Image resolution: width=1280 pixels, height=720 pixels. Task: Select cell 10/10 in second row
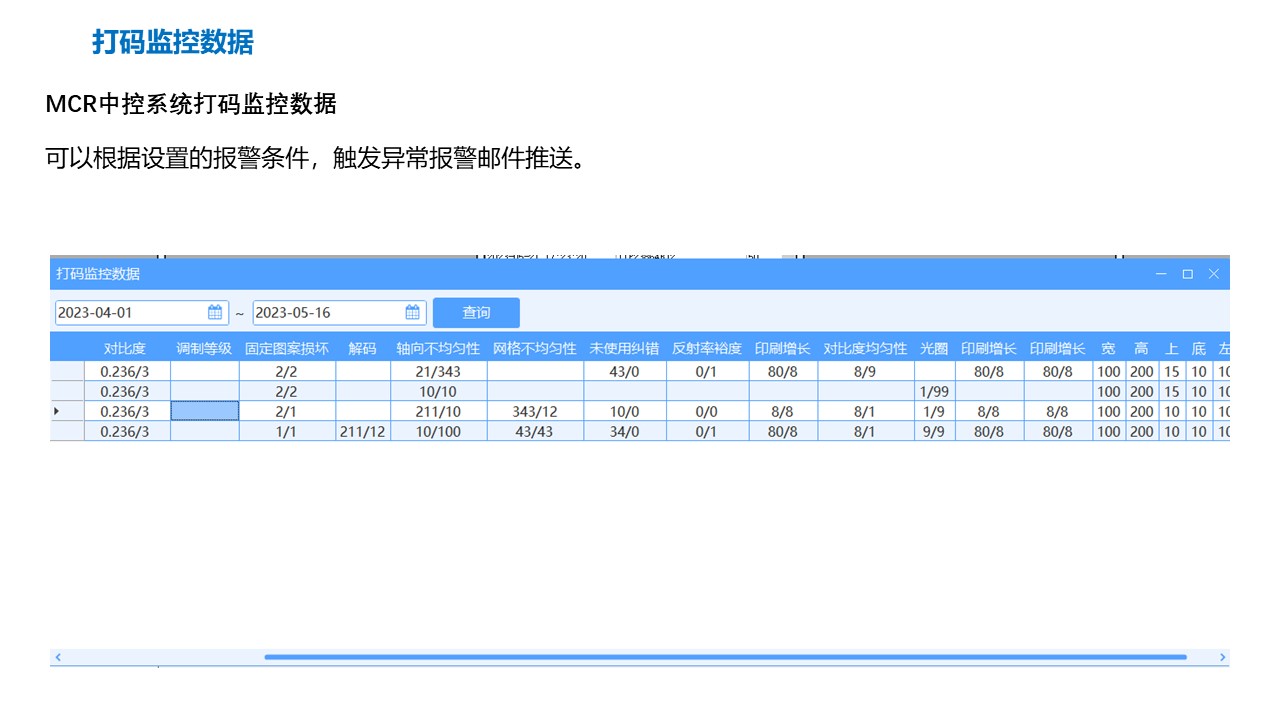pyautogui.click(x=438, y=391)
